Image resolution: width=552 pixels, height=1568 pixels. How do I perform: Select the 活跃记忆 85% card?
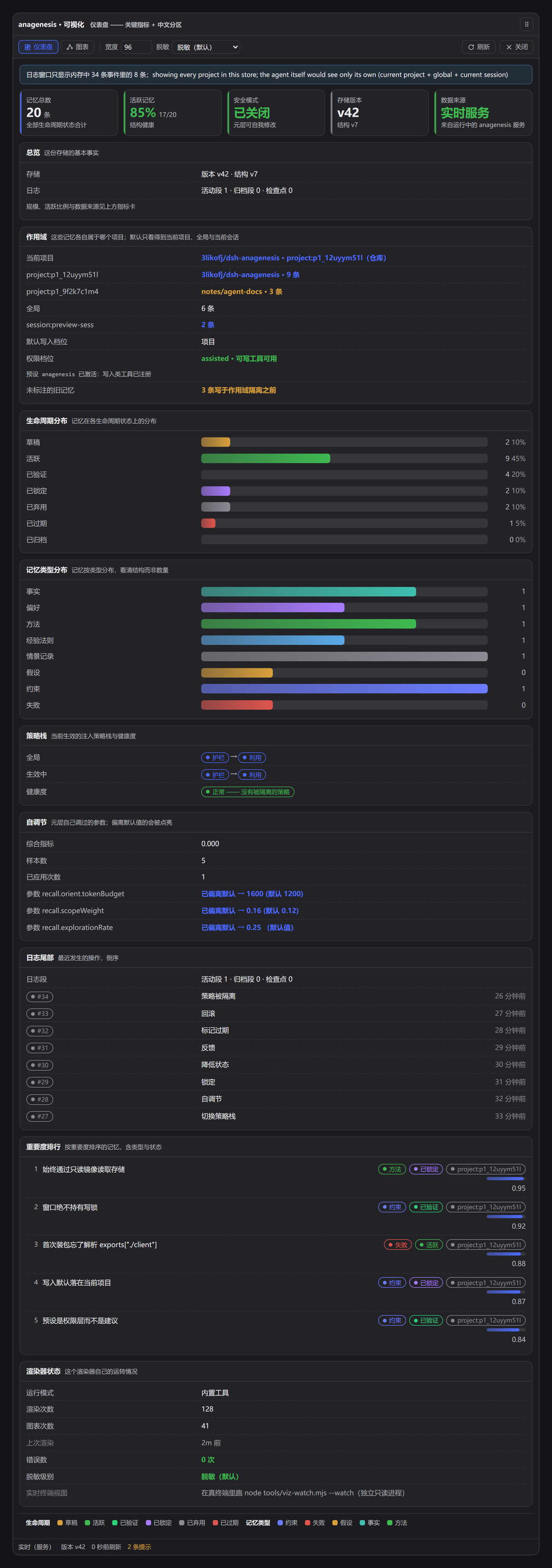click(172, 113)
